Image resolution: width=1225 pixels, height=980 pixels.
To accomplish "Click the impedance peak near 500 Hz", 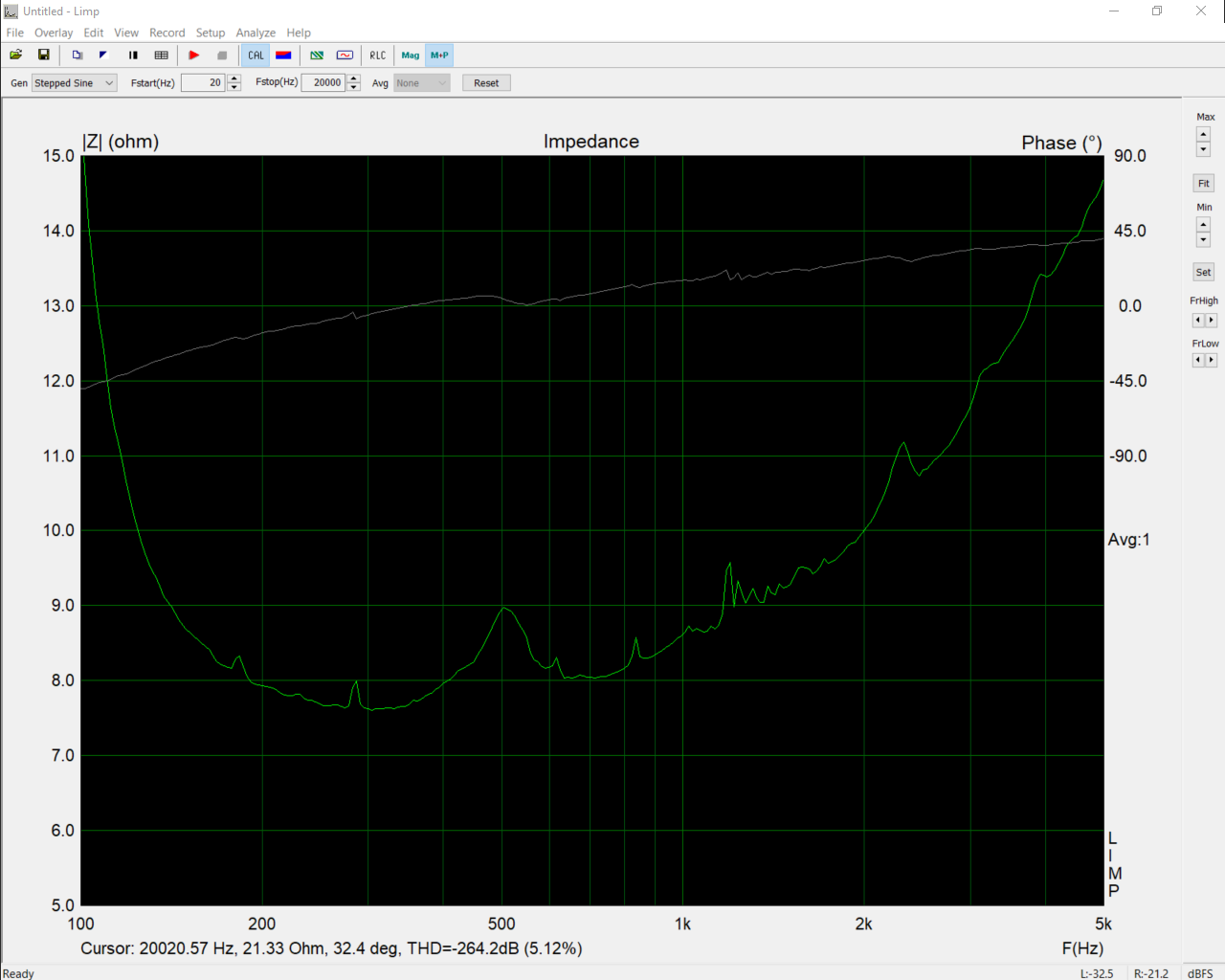I will tap(504, 608).
